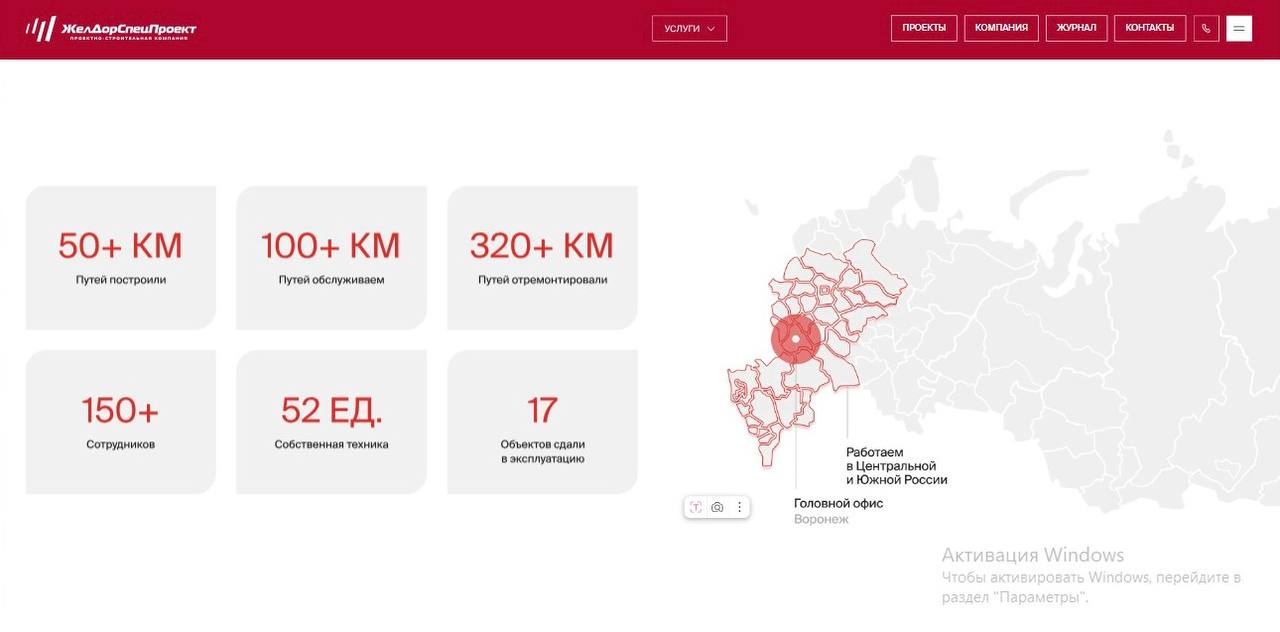Click the 150+ Сотрудников card
1280x632 pixels.
point(121,422)
